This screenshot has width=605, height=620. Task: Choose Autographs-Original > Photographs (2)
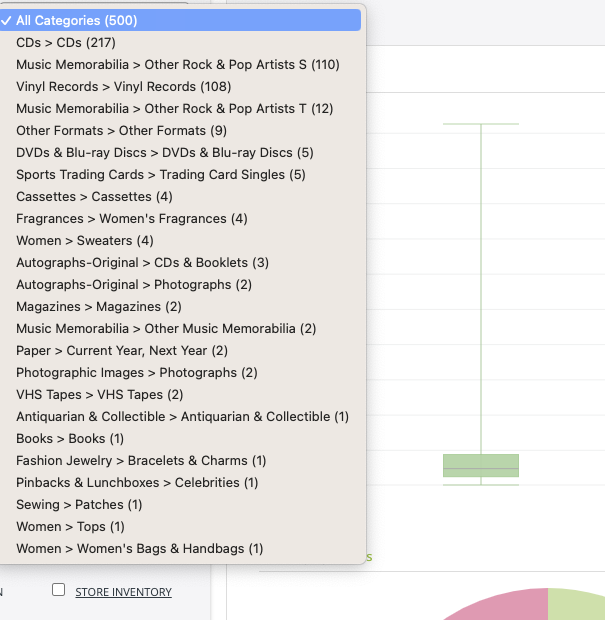tap(180, 285)
